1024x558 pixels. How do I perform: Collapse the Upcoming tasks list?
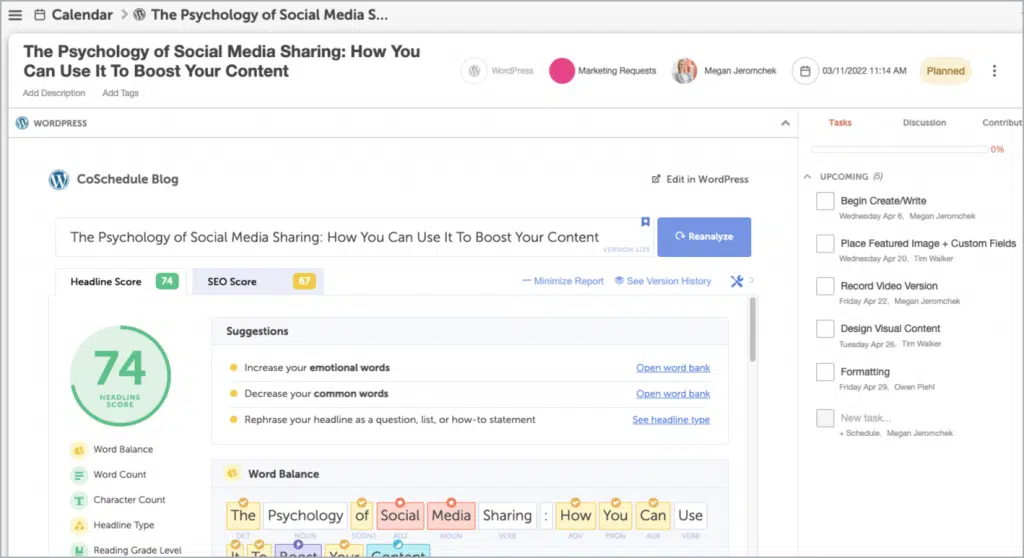click(808, 177)
